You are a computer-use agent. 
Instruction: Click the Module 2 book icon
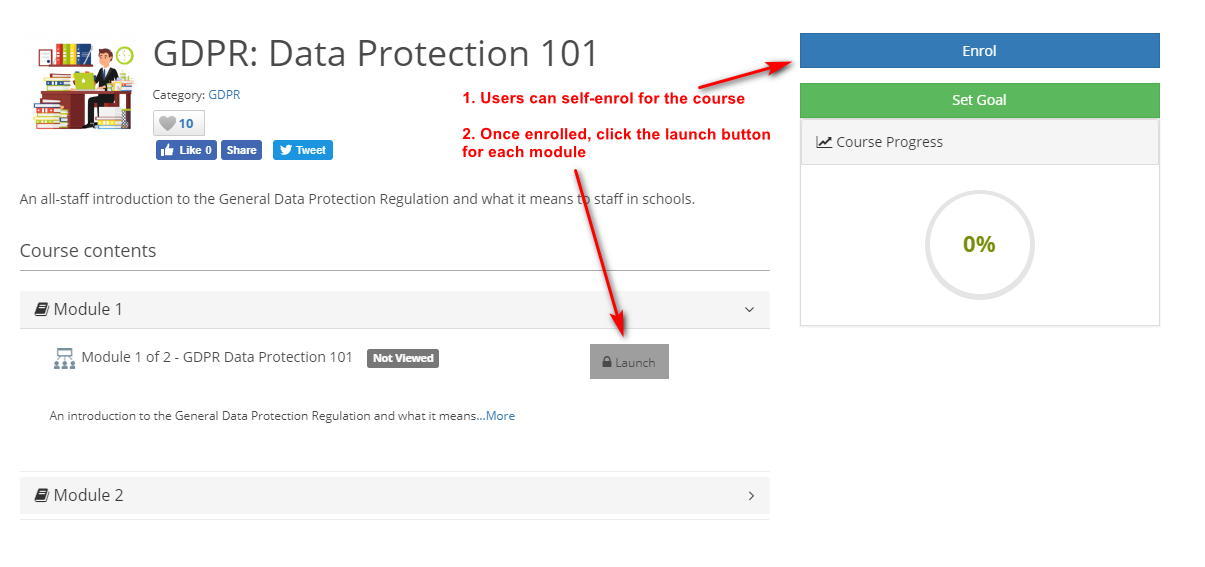[42, 496]
